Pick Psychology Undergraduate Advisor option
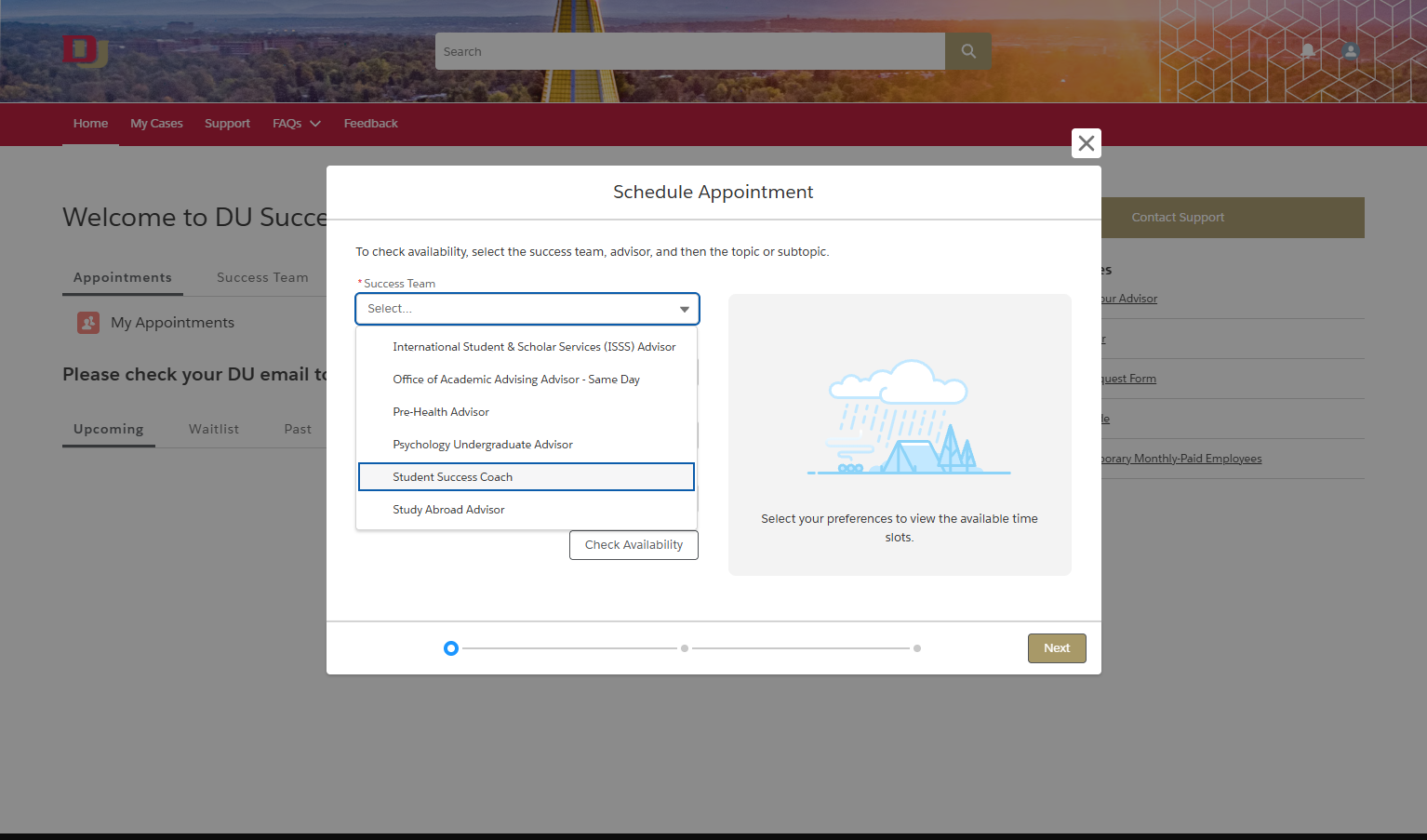Screen dimensions: 1427x840 (527, 445)
